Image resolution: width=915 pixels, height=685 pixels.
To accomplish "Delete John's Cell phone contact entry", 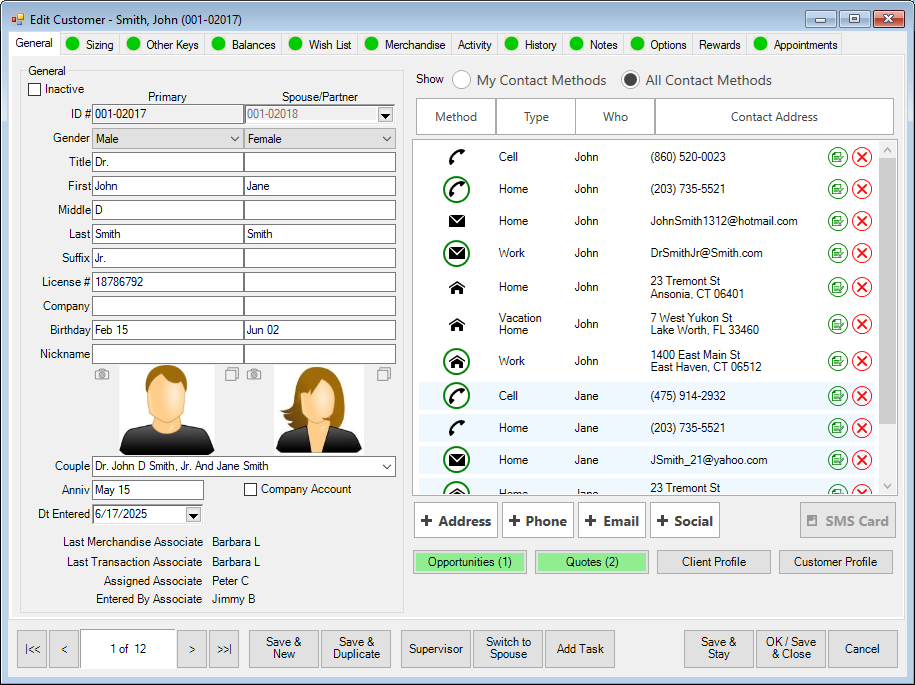I will coord(862,157).
